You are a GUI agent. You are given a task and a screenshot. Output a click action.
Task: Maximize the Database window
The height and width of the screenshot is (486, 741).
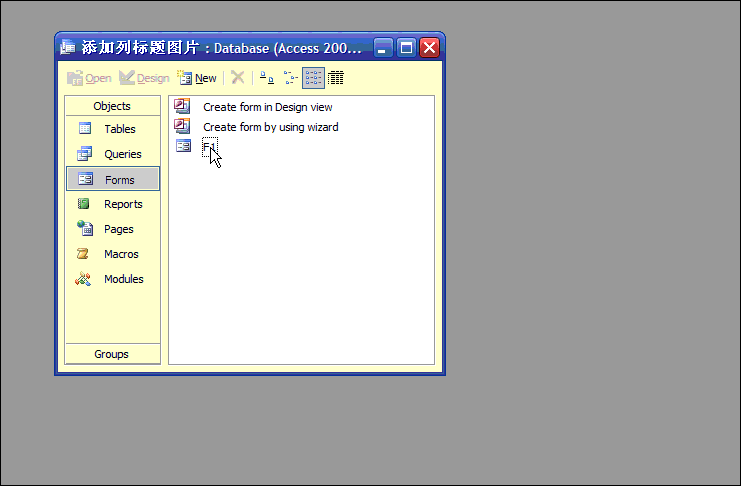tap(406, 48)
